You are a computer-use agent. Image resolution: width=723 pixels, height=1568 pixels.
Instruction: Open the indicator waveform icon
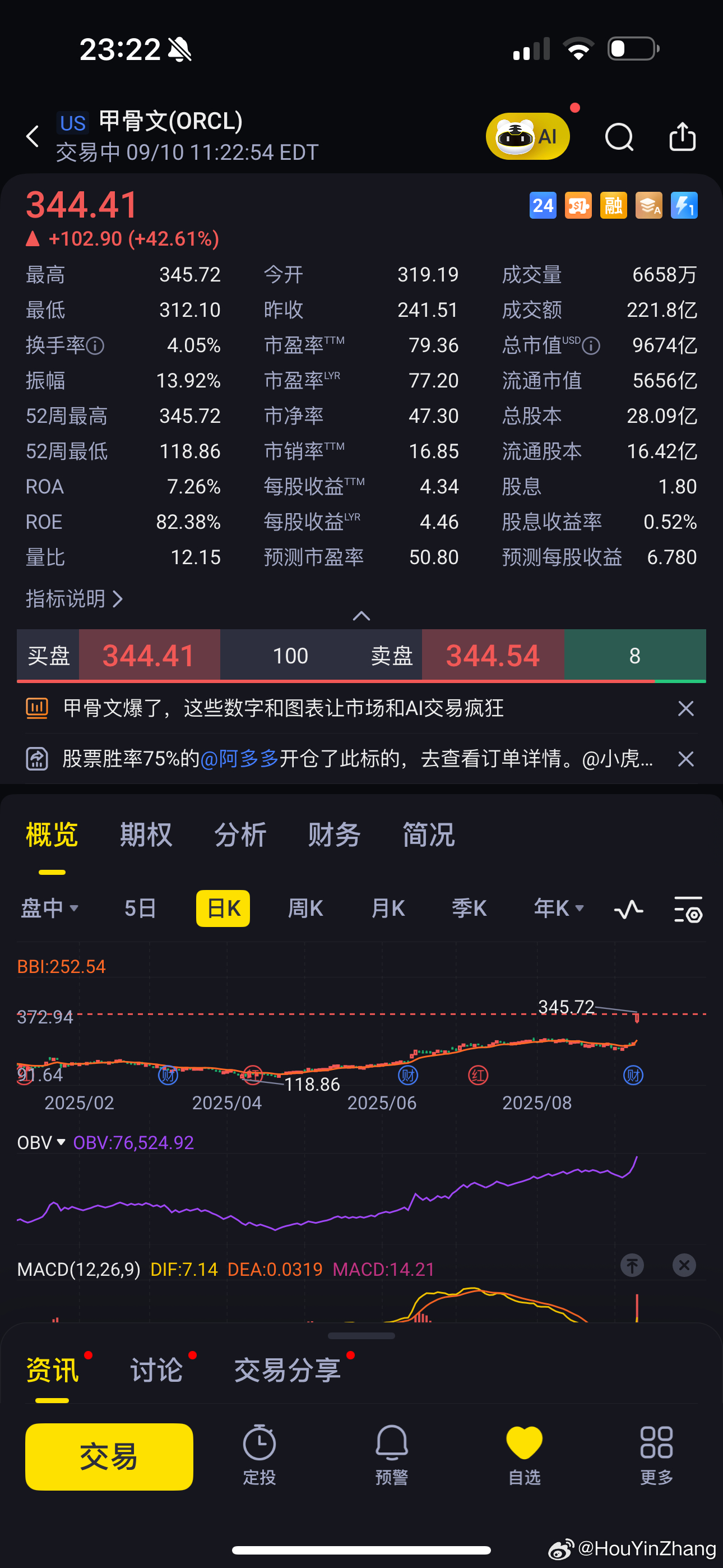pos(629,909)
